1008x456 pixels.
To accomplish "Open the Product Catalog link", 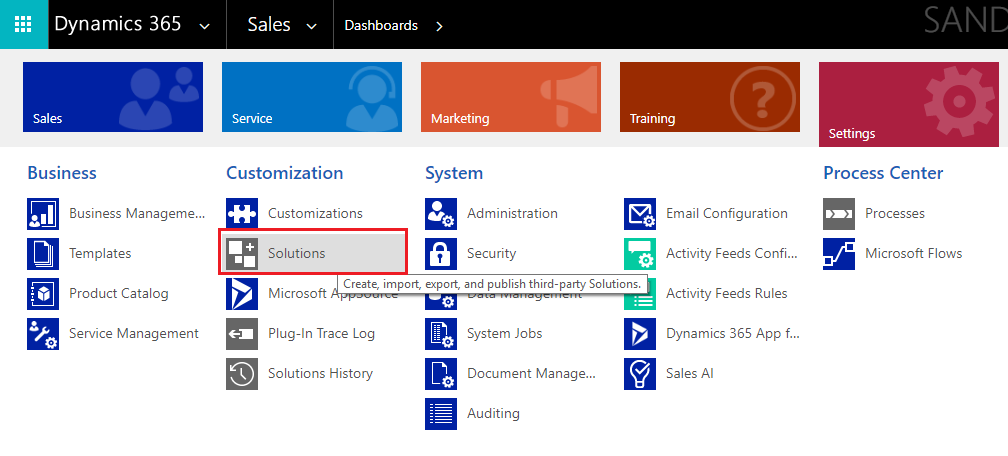I will click(118, 293).
